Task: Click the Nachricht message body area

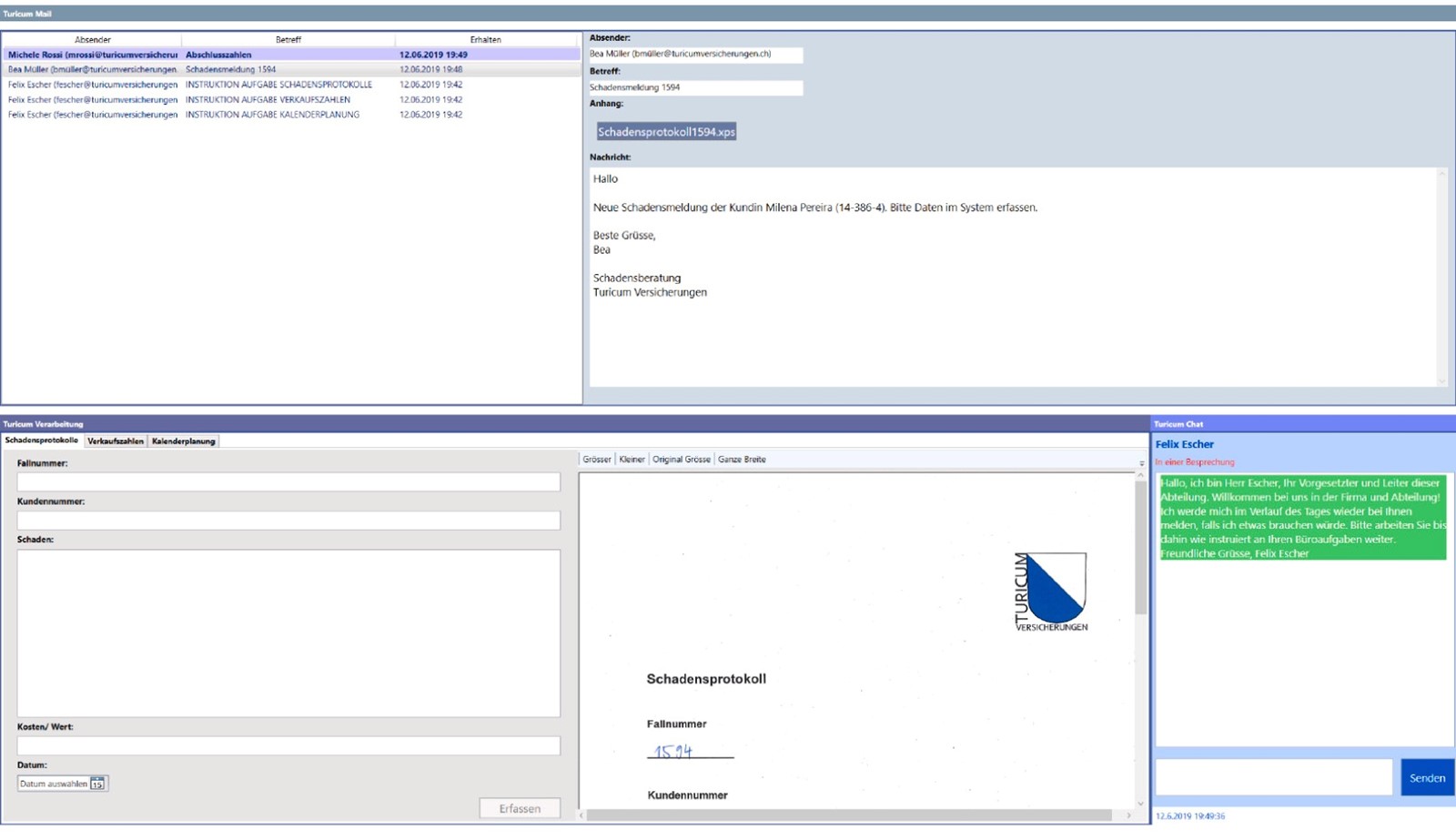Action: pyautogui.click(x=1013, y=277)
